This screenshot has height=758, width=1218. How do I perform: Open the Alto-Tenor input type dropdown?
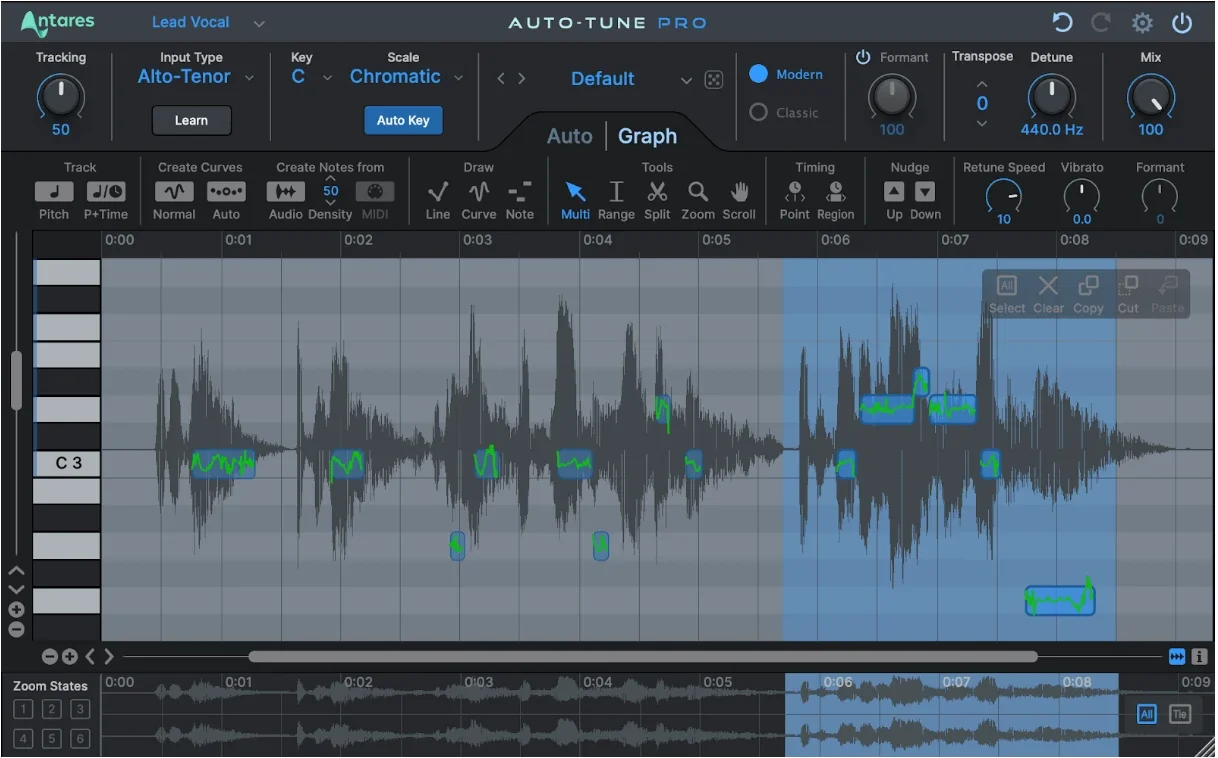pos(195,77)
